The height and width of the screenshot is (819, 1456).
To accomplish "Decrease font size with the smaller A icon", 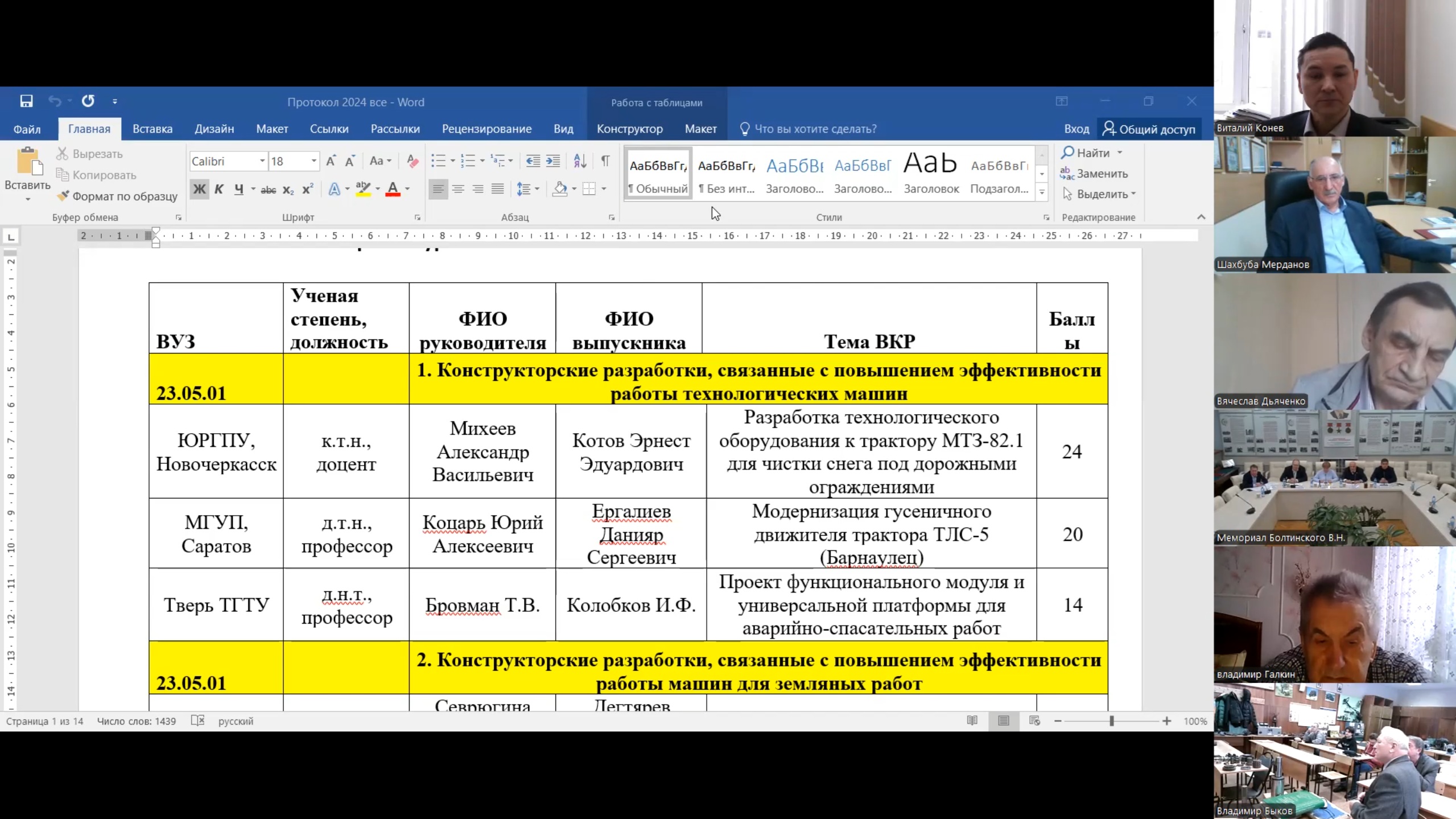I will (350, 161).
